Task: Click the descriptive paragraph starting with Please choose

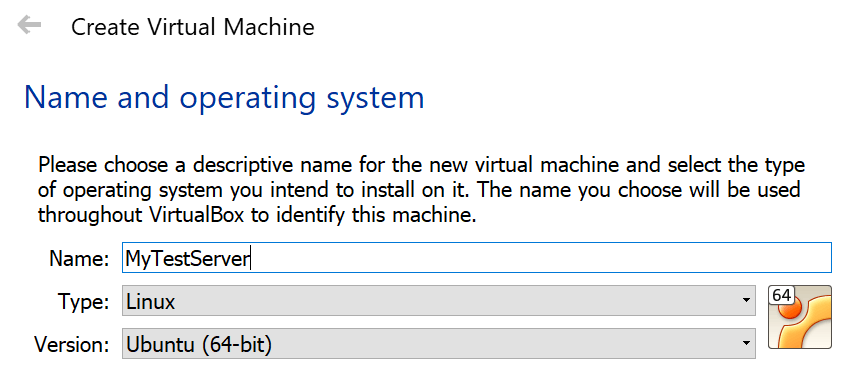Action: click(x=421, y=190)
